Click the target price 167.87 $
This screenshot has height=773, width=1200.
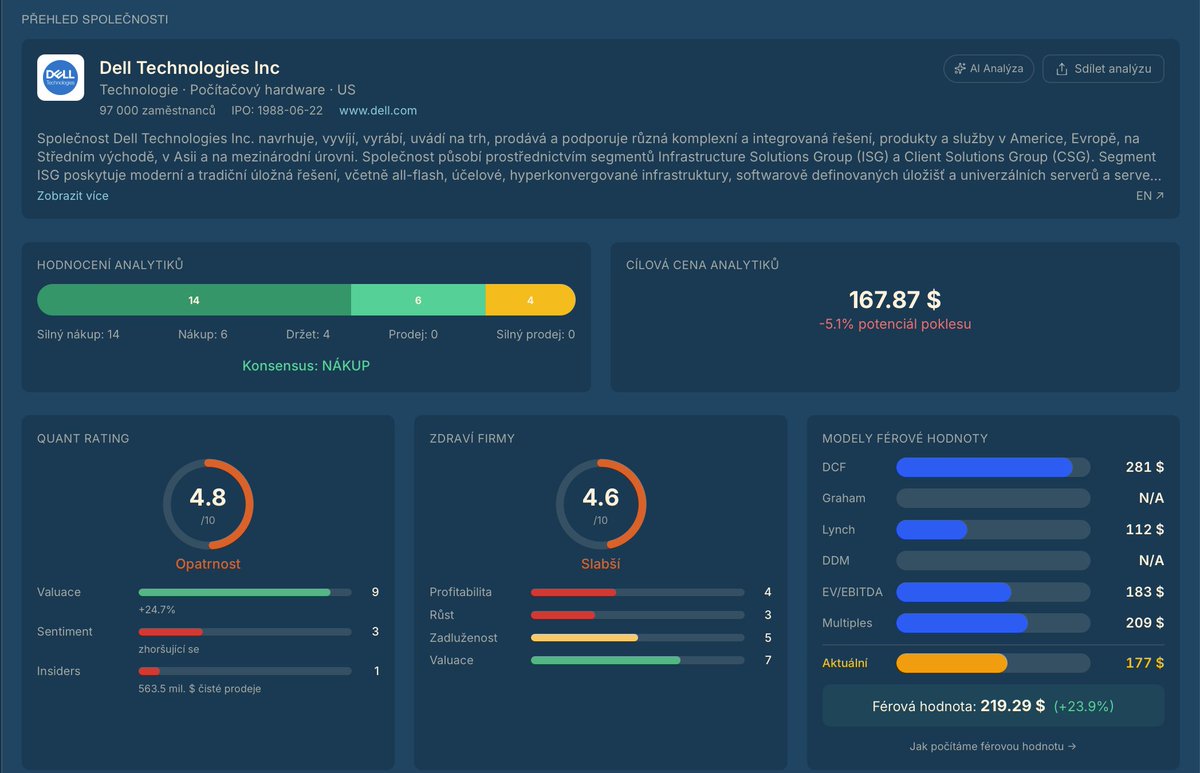point(895,300)
